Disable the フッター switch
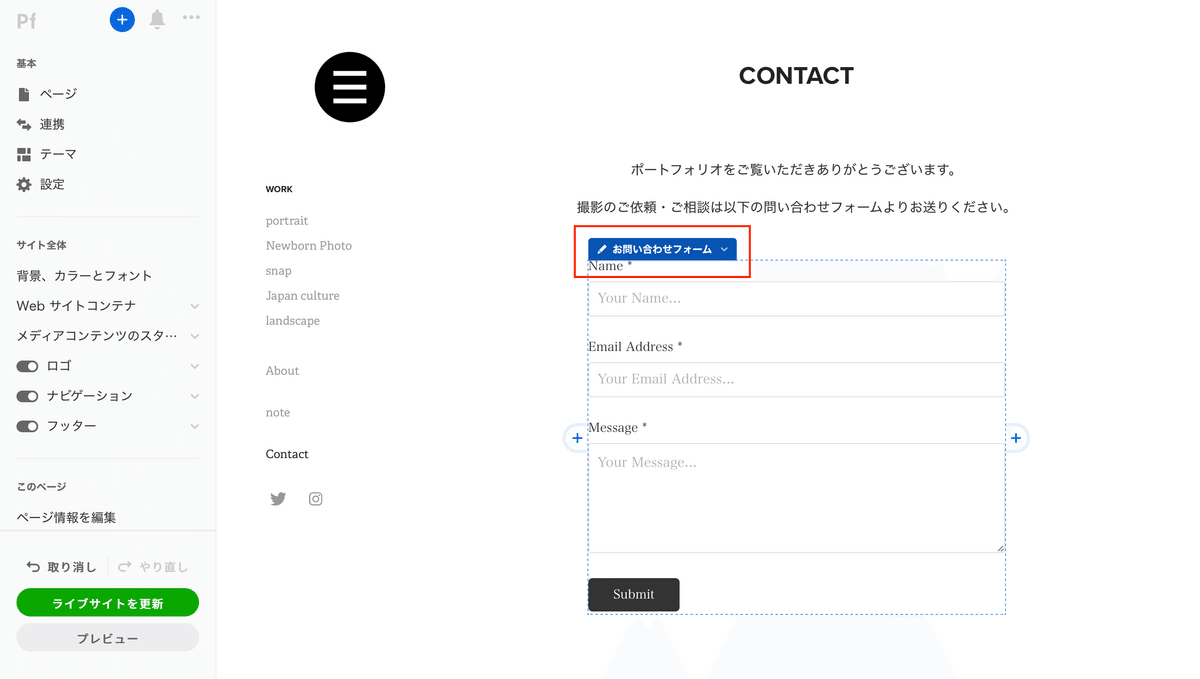 coord(27,426)
